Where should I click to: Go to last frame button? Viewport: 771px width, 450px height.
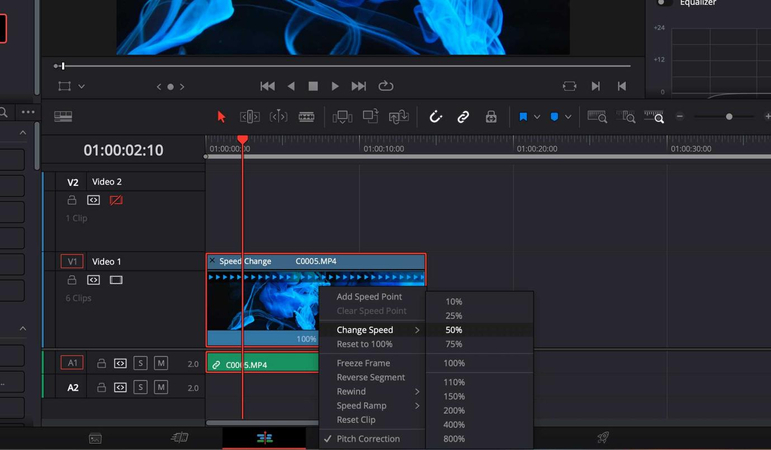pyautogui.click(x=358, y=86)
